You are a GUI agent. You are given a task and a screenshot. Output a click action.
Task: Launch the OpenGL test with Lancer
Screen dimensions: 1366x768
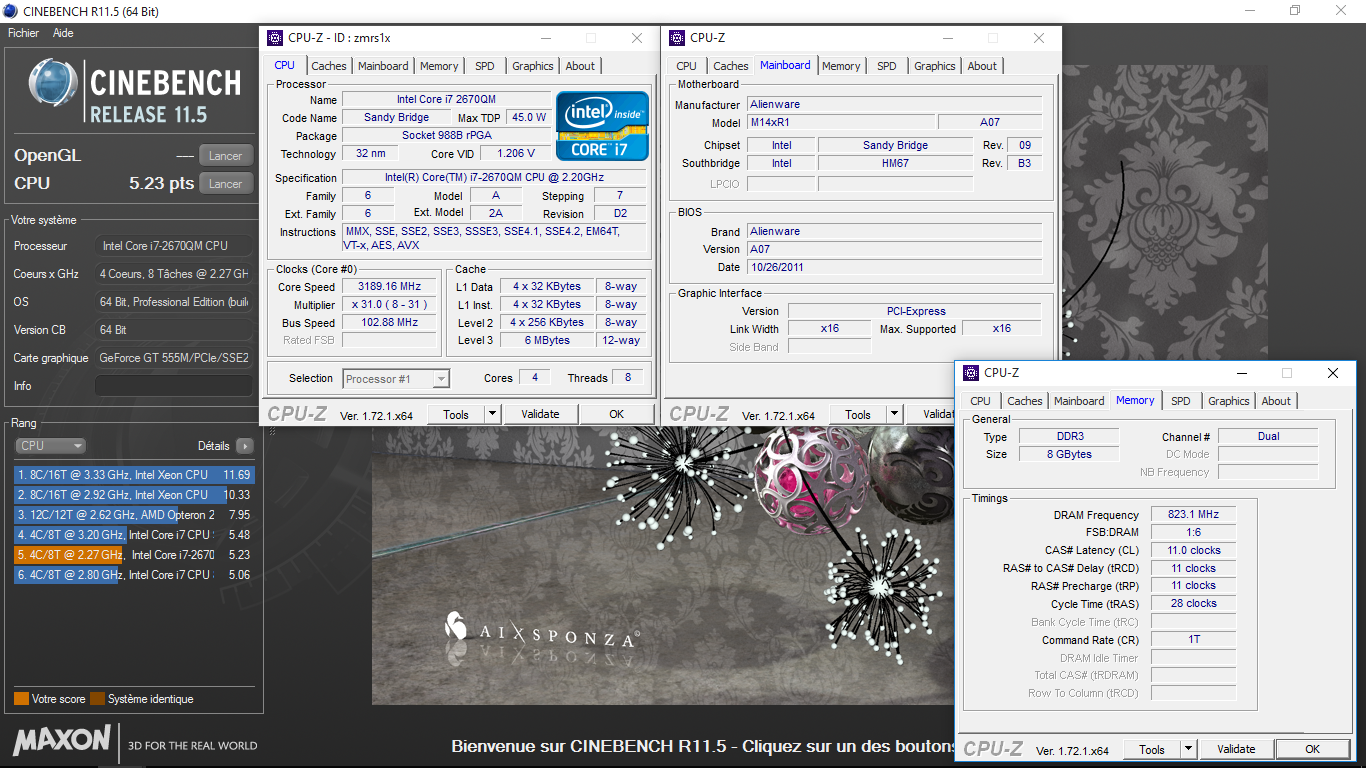tap(226, 155)
